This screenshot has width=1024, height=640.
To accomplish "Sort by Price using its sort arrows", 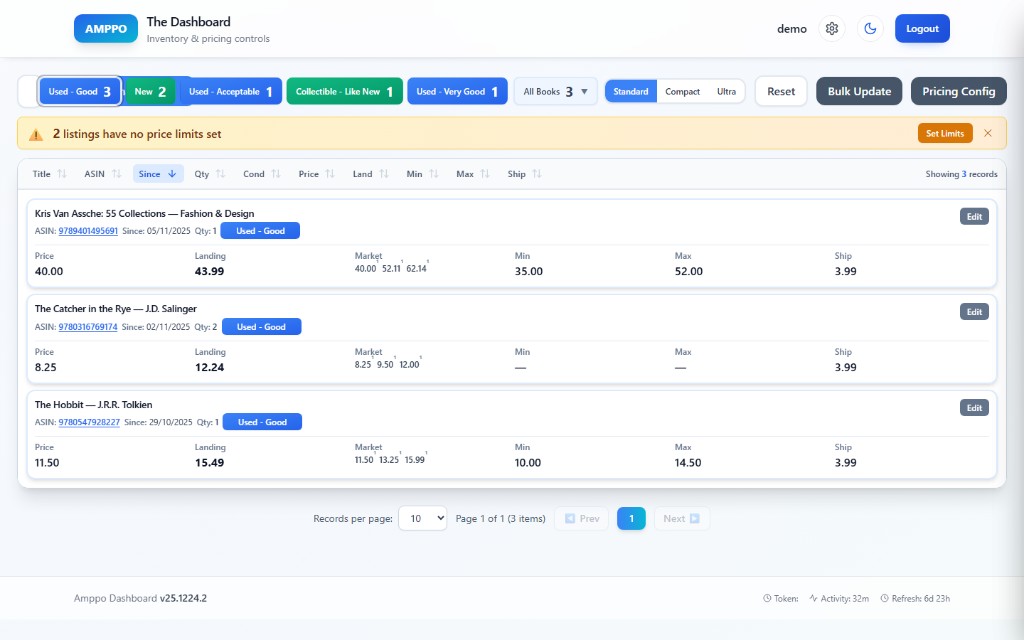I will tap(330, 174).
